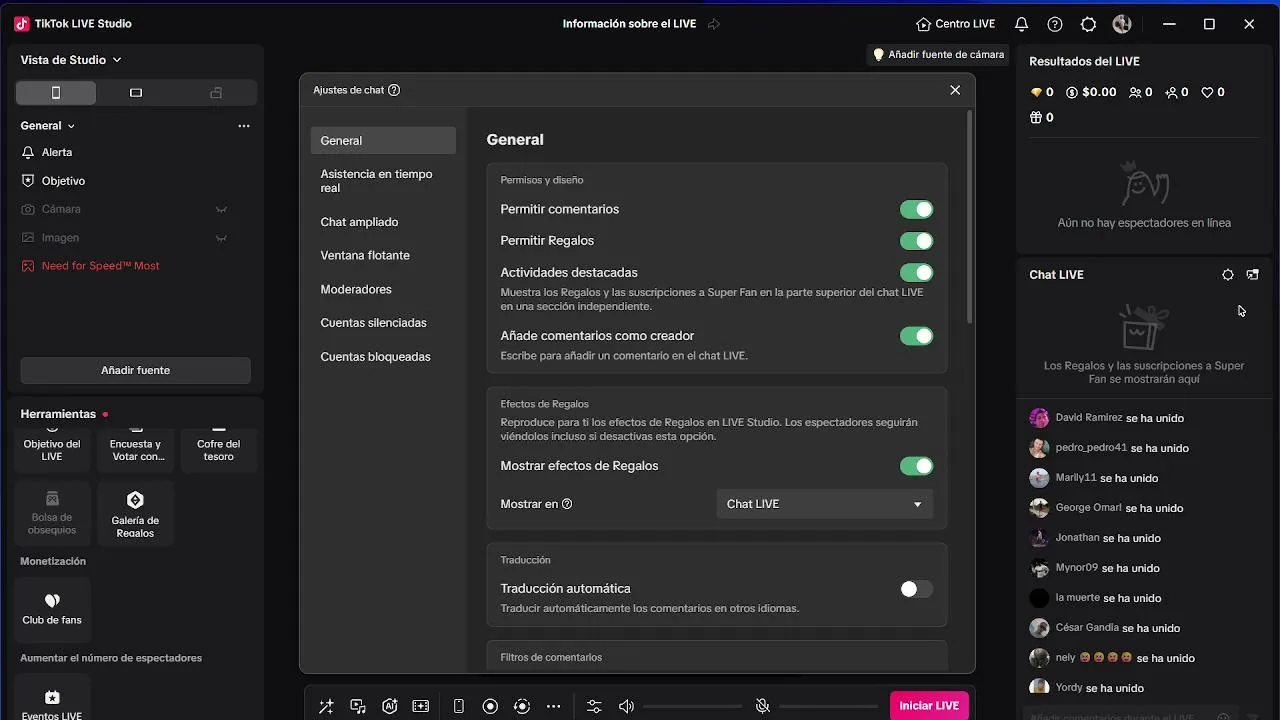Open the General scene three-dots menu
This screenshot has width=1280, height=720.
point(244,126)
